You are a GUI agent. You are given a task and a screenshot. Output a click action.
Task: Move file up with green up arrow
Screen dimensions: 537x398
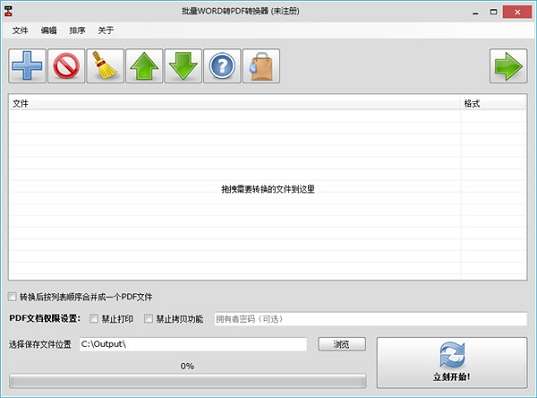pos(144,66)
